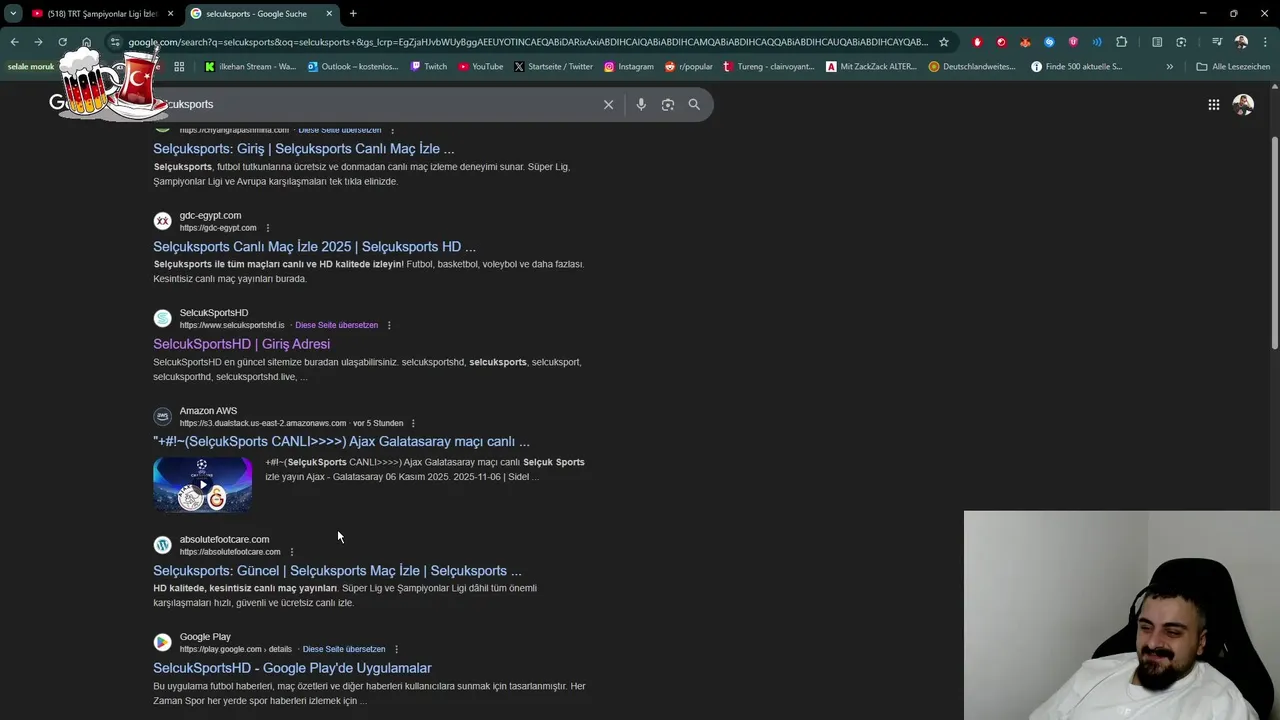Open the Startseite / Twitter bookmark
Image resolution: width=1280 pixels, height=720 pixels.
(x=553, y=67)
